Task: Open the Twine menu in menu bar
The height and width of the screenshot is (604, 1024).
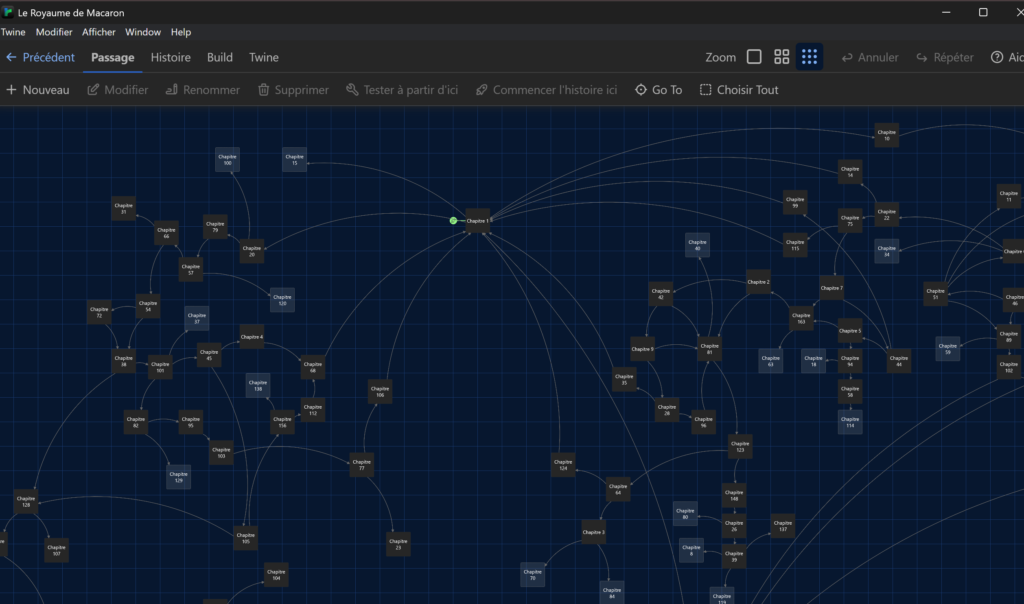Action: [x=13, y=32]
